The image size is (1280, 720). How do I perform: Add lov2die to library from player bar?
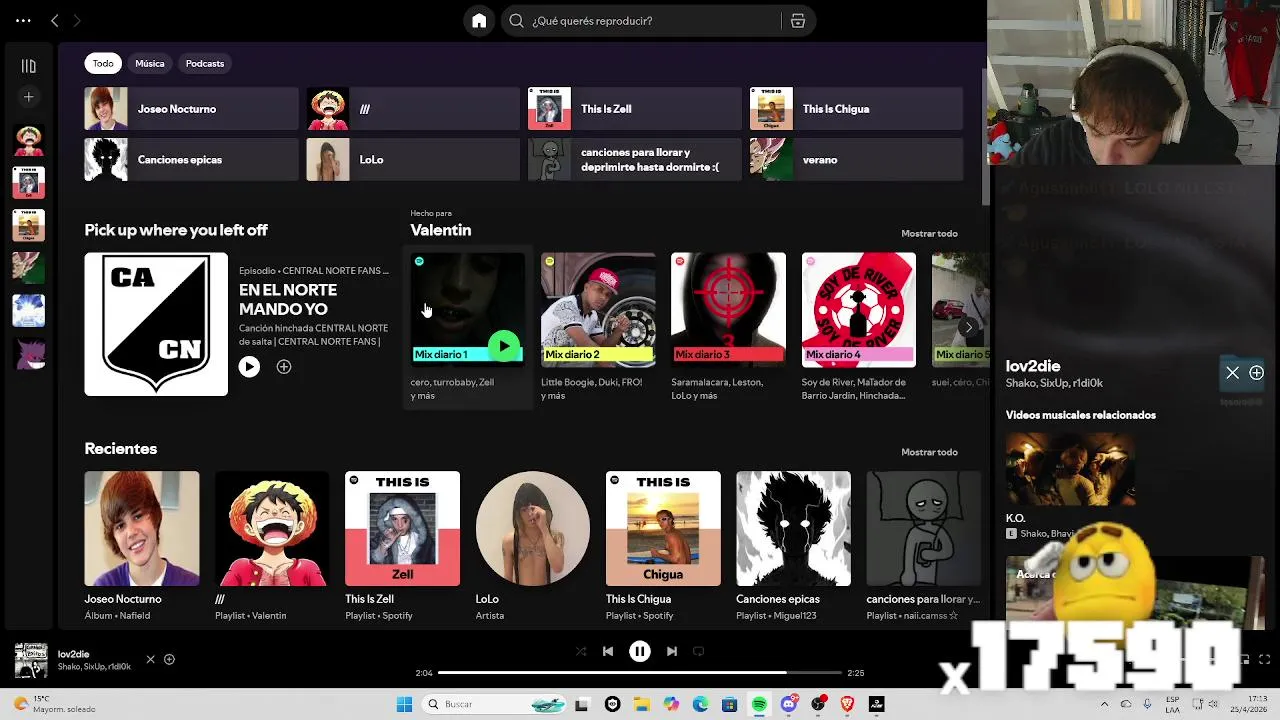tap(169, 659)
